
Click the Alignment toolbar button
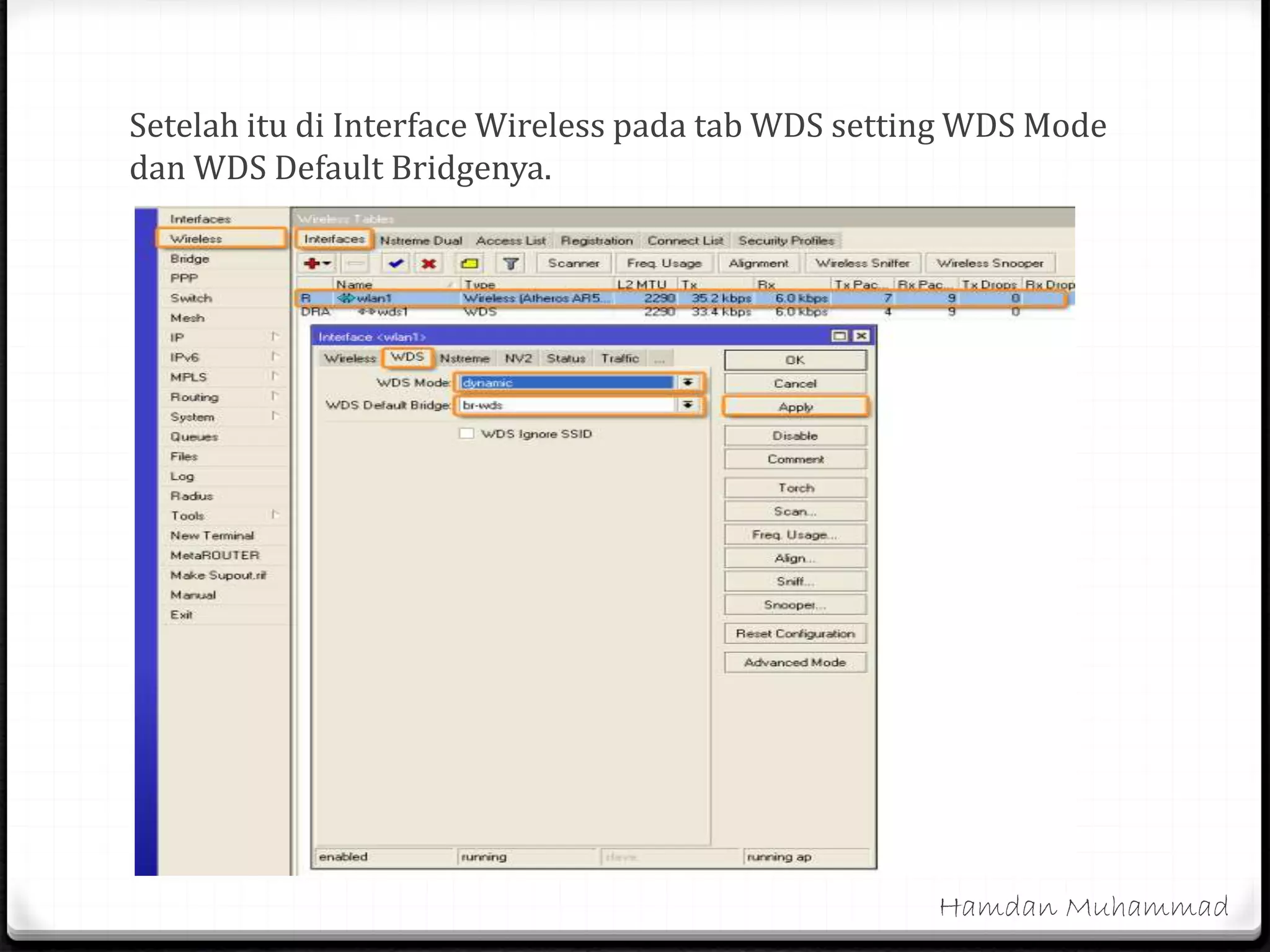click(x=758, y=263)
